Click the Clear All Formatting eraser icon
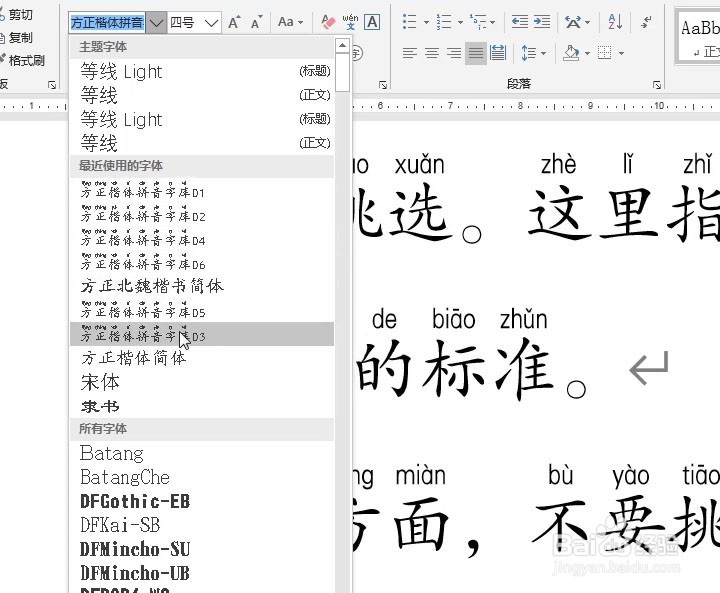Image resolution: width=720 pixels, height=593 pixels. pyautogui.click(x=328, y=22)
